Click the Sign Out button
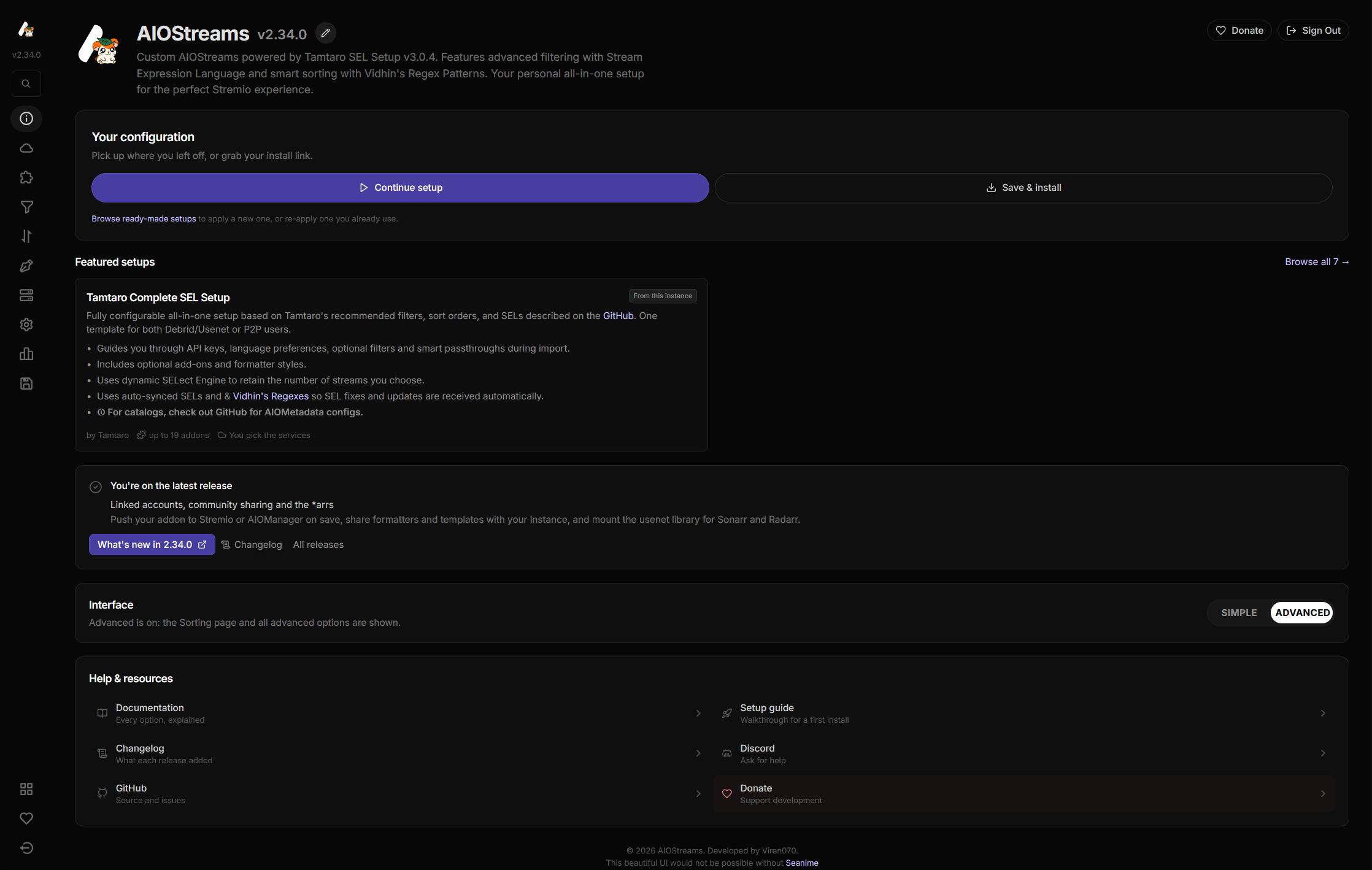The height and width of the screenshot is (870, 1372). pyautogui.click(x=1313, y=31)
